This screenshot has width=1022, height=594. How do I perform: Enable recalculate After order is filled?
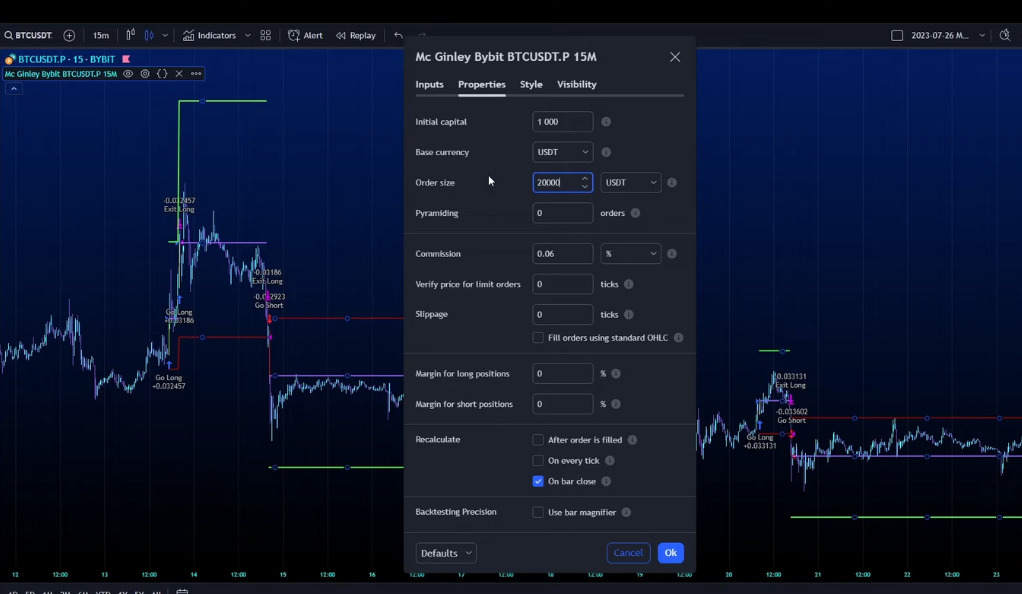coord(538,440)
